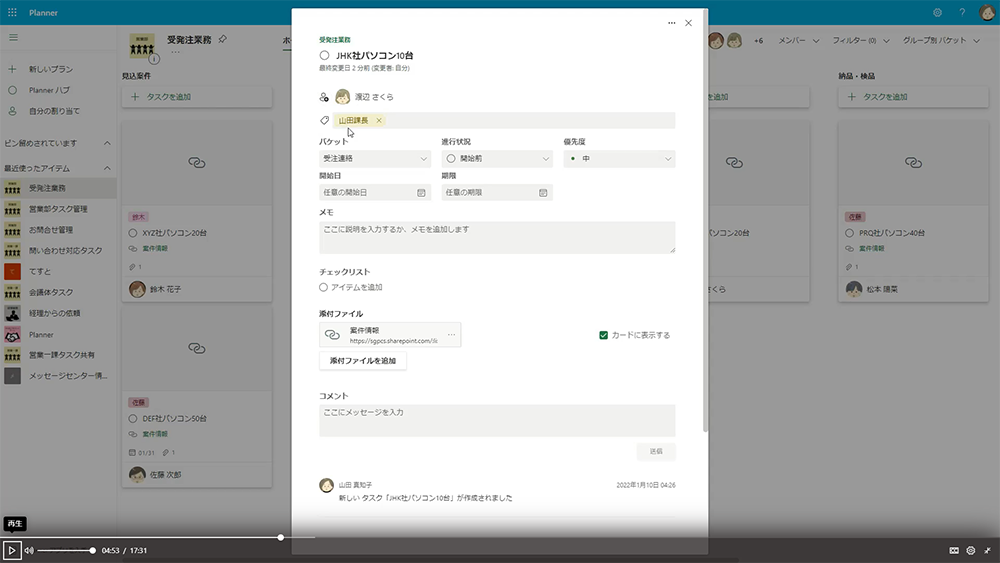Play the video with 再生 button

click(x=11, y=550)
